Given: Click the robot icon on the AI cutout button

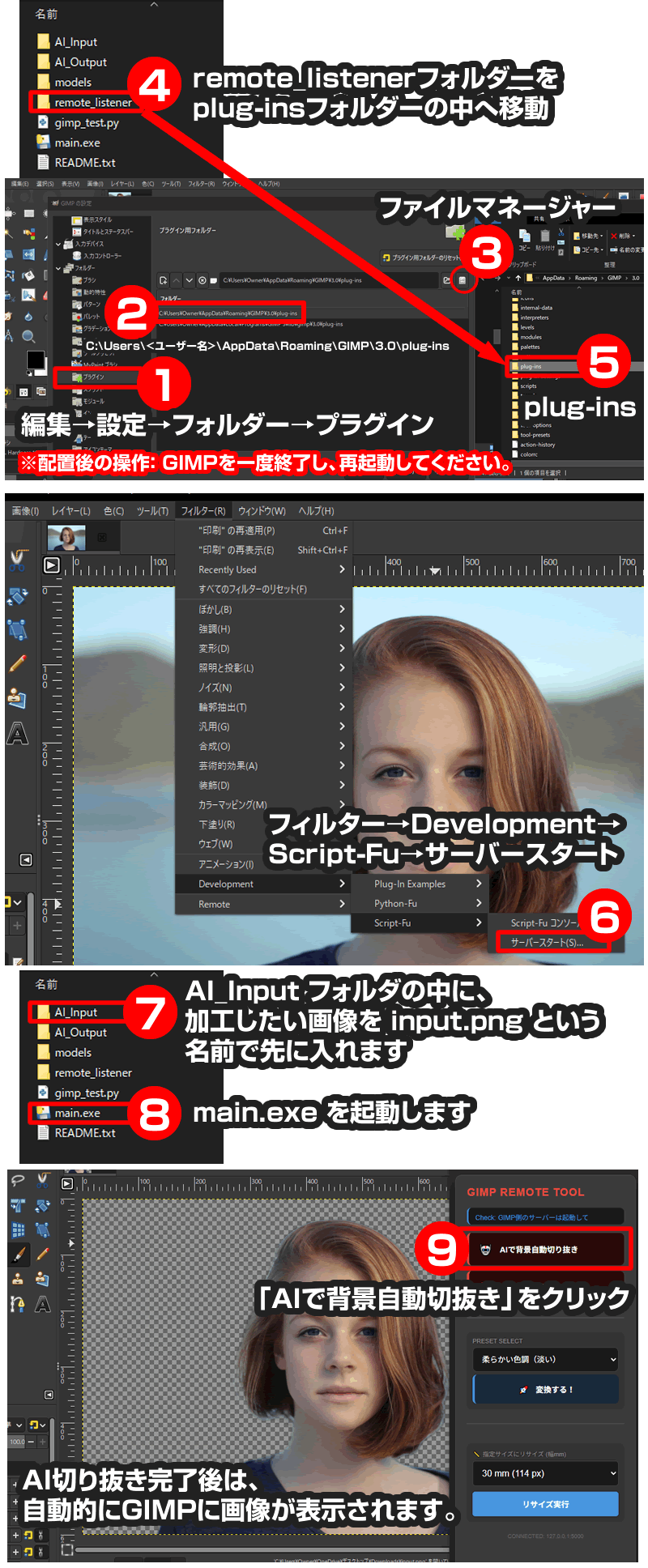Looking at the screenshot, I should click(485, 1250).
